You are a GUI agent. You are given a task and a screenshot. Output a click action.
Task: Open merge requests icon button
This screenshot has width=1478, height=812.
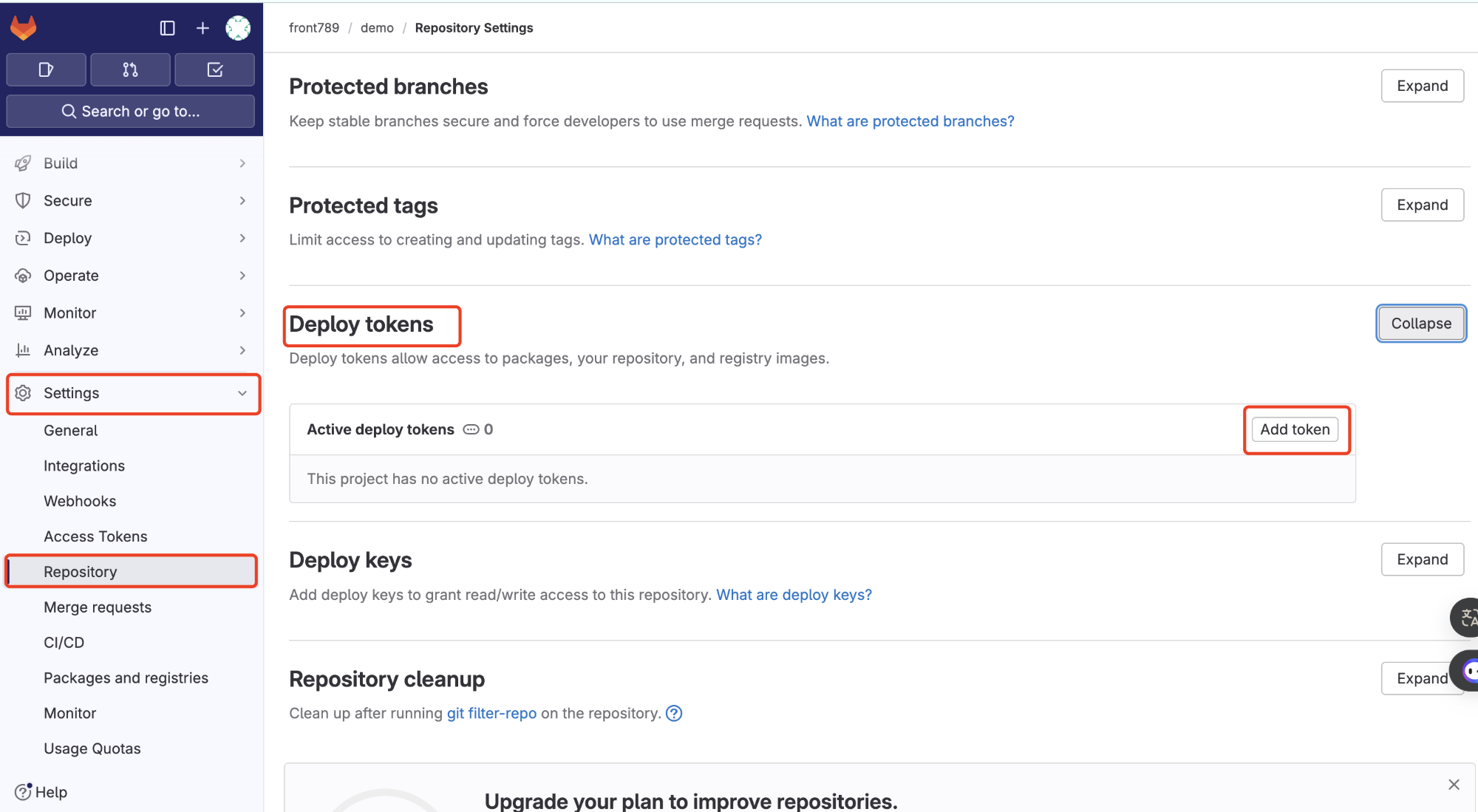(130, 69)
